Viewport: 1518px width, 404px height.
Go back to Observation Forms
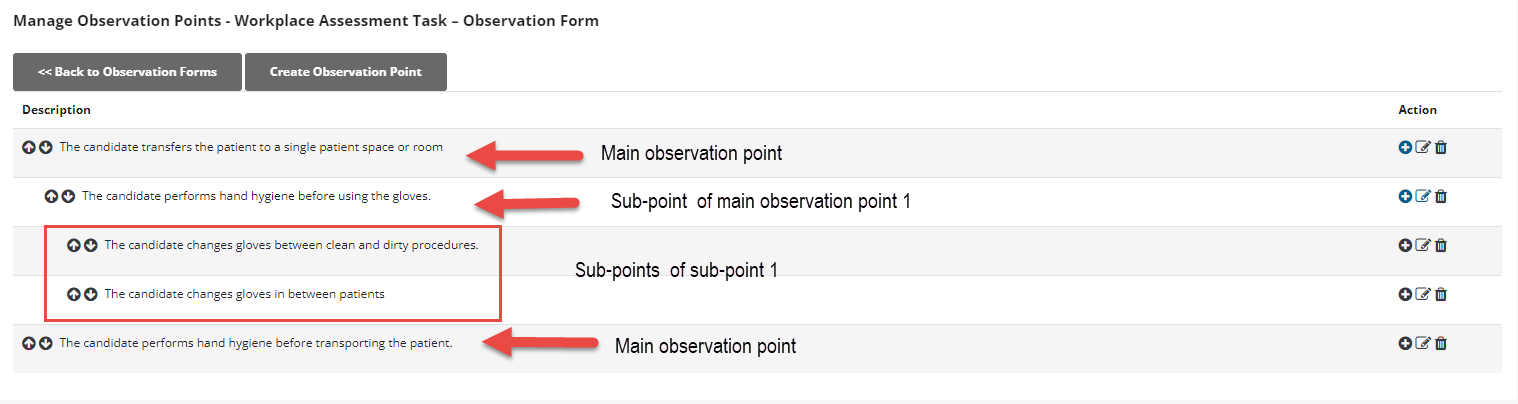tap(127, 72)
